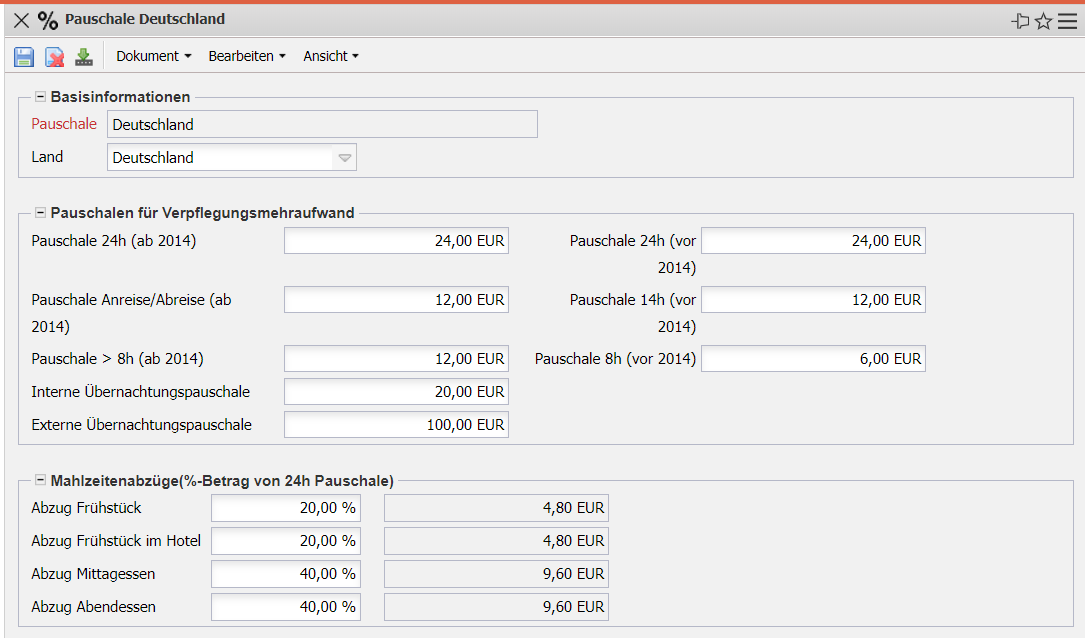Image resolution: width=1085 pixels, height=638 pixels.
Task: Click the delete document icon with red X
Action: 55,57
